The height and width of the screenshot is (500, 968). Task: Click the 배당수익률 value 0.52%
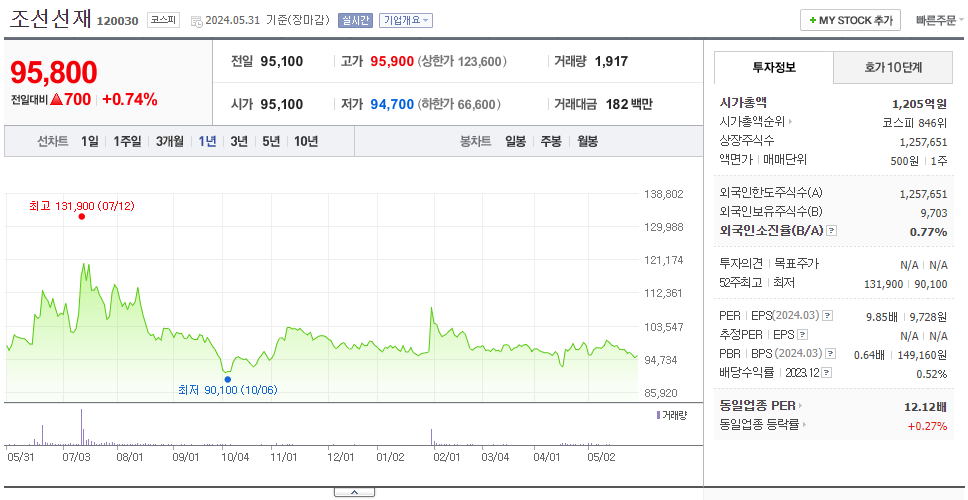click(932, 374)
